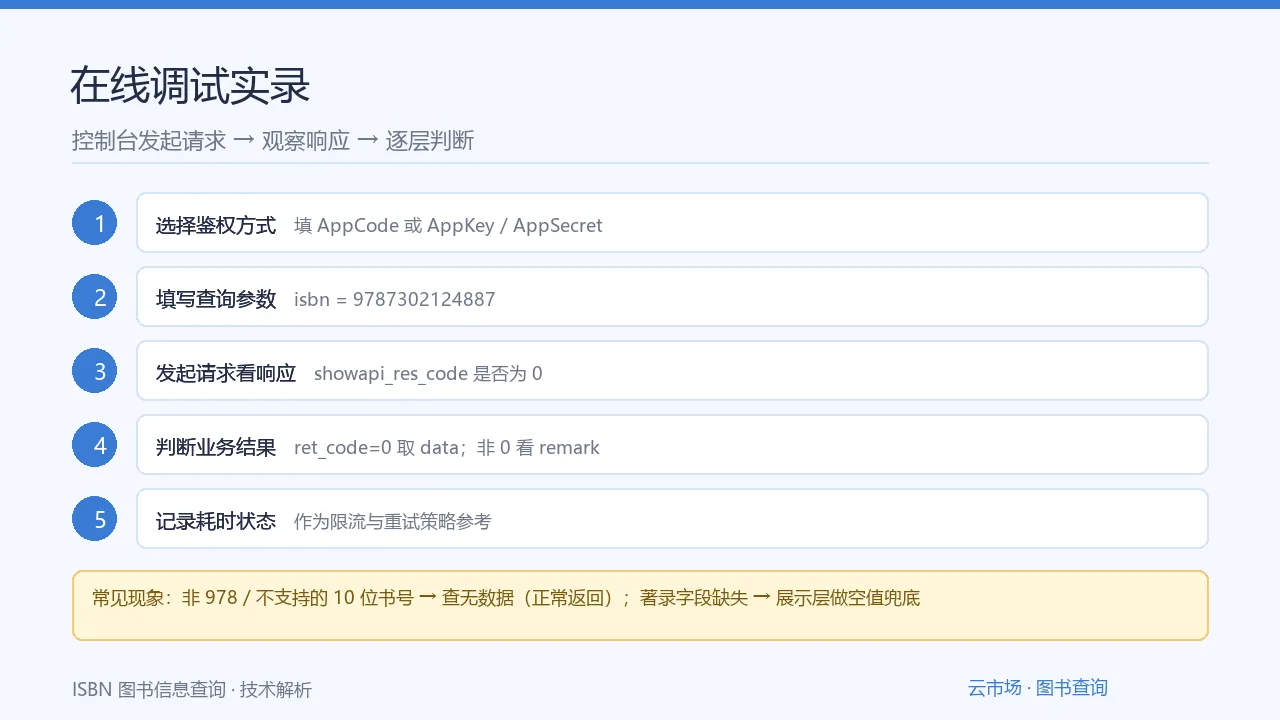Open the 云市场 · 图书查询 footer link
The height and width of the screenshot is (720, 1280).
coord(1037,688)
